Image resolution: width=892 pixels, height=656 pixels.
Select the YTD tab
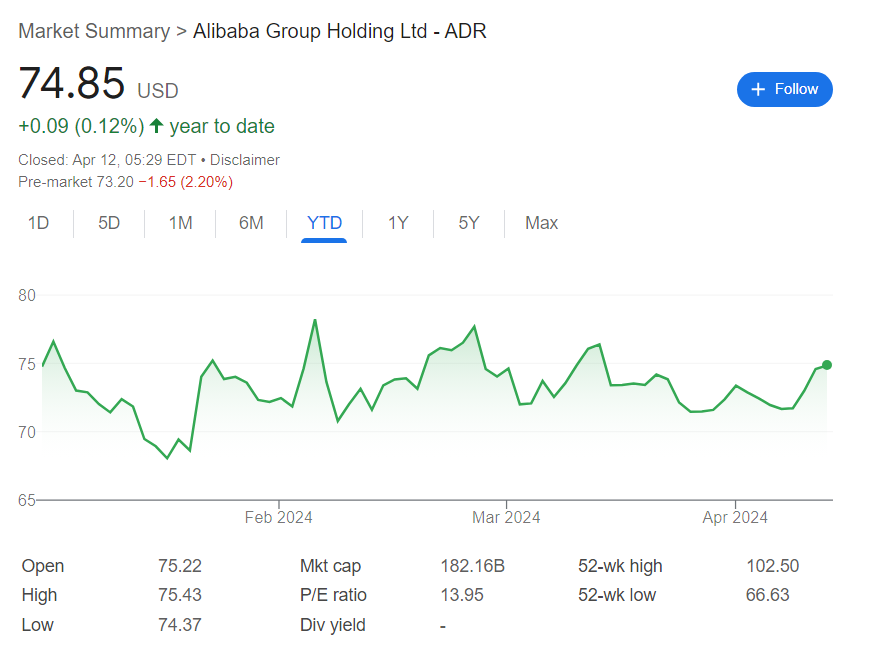(x=324, y=223)
